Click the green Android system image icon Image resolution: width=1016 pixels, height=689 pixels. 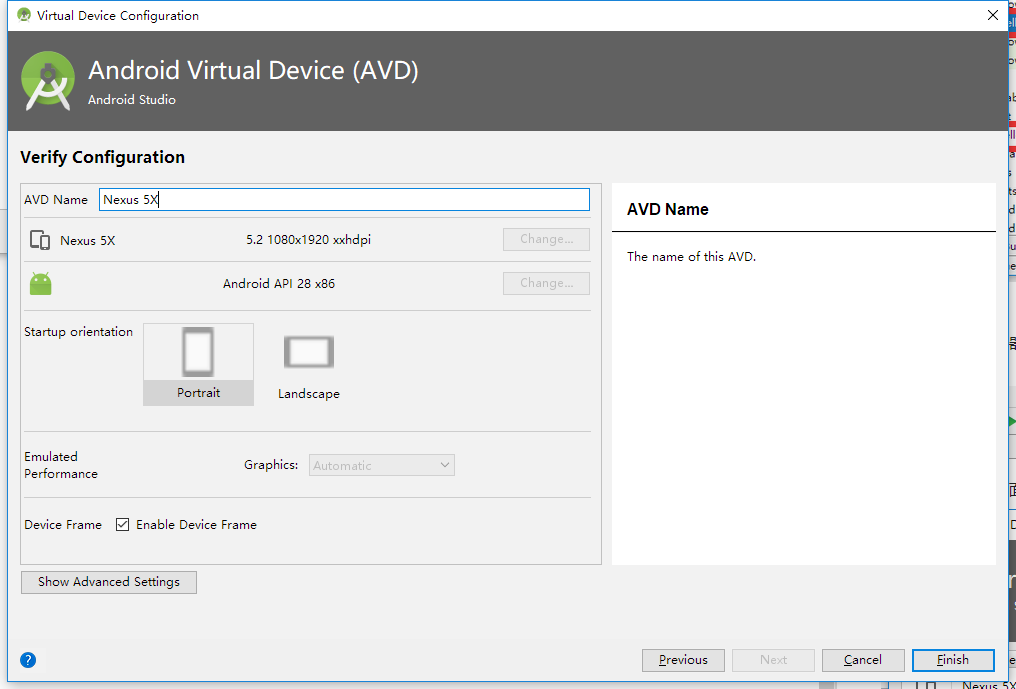tap(41, 284)
